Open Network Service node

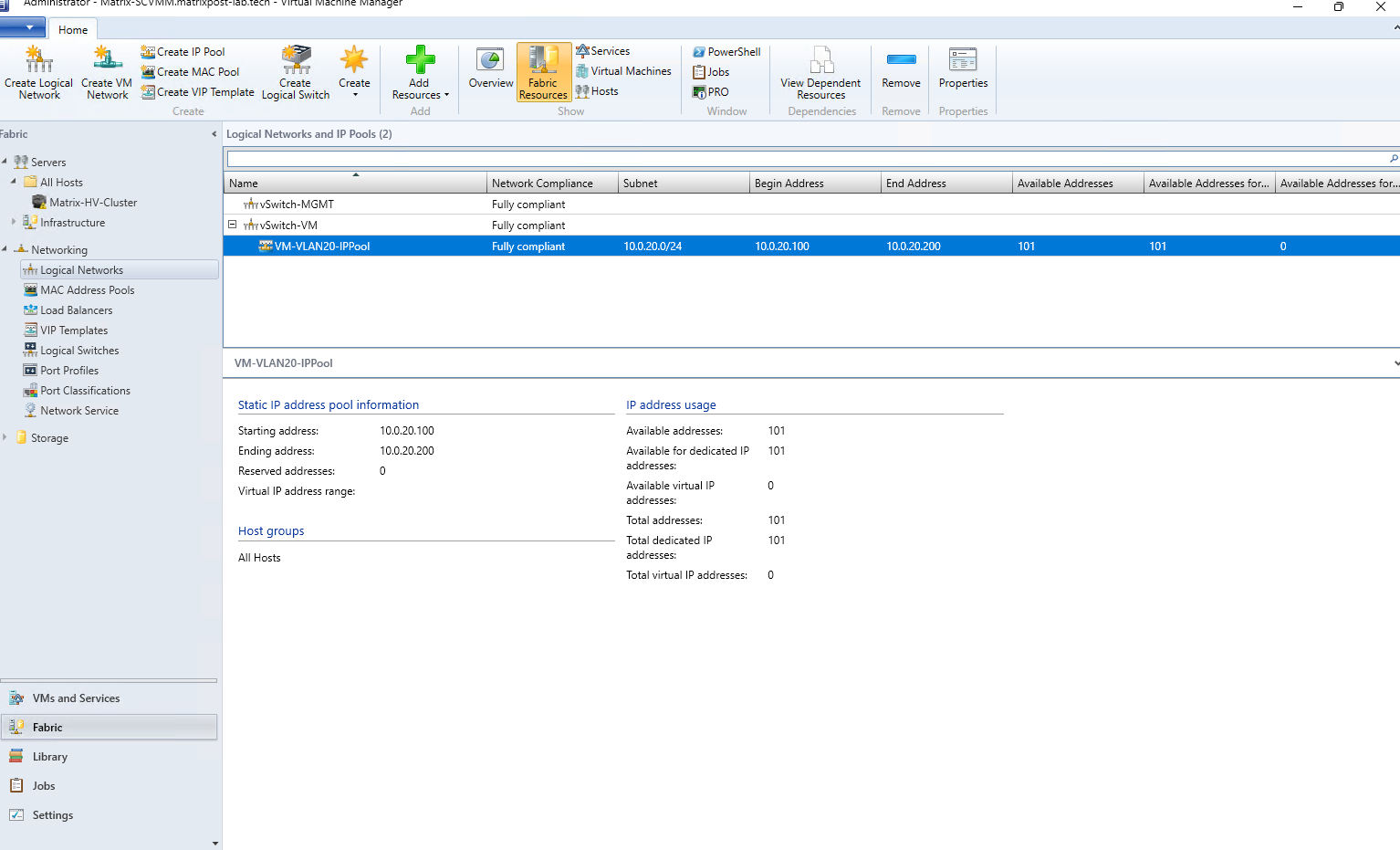click(x=71, y=411)
